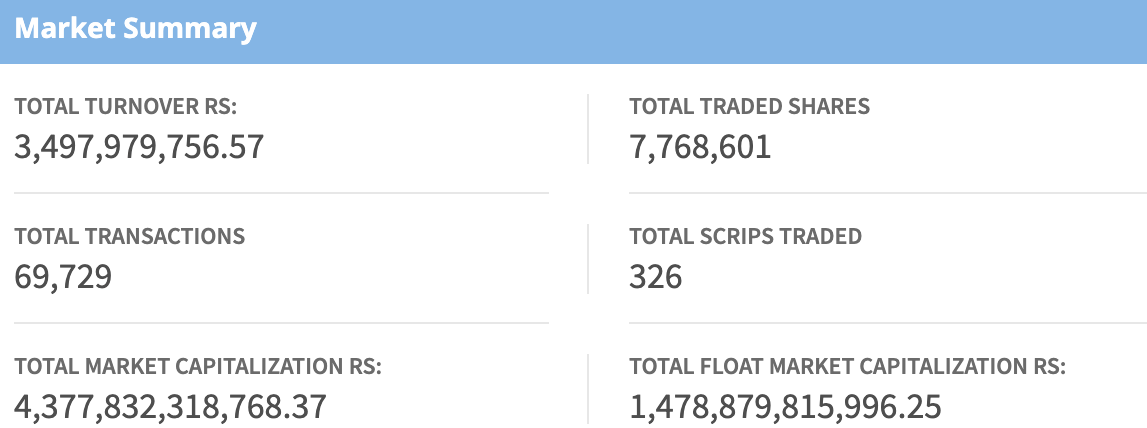The width and height of the screenshot is (1147, 428).
Task: Select the Total Turnover Rs label
Action: coord(126,106)
